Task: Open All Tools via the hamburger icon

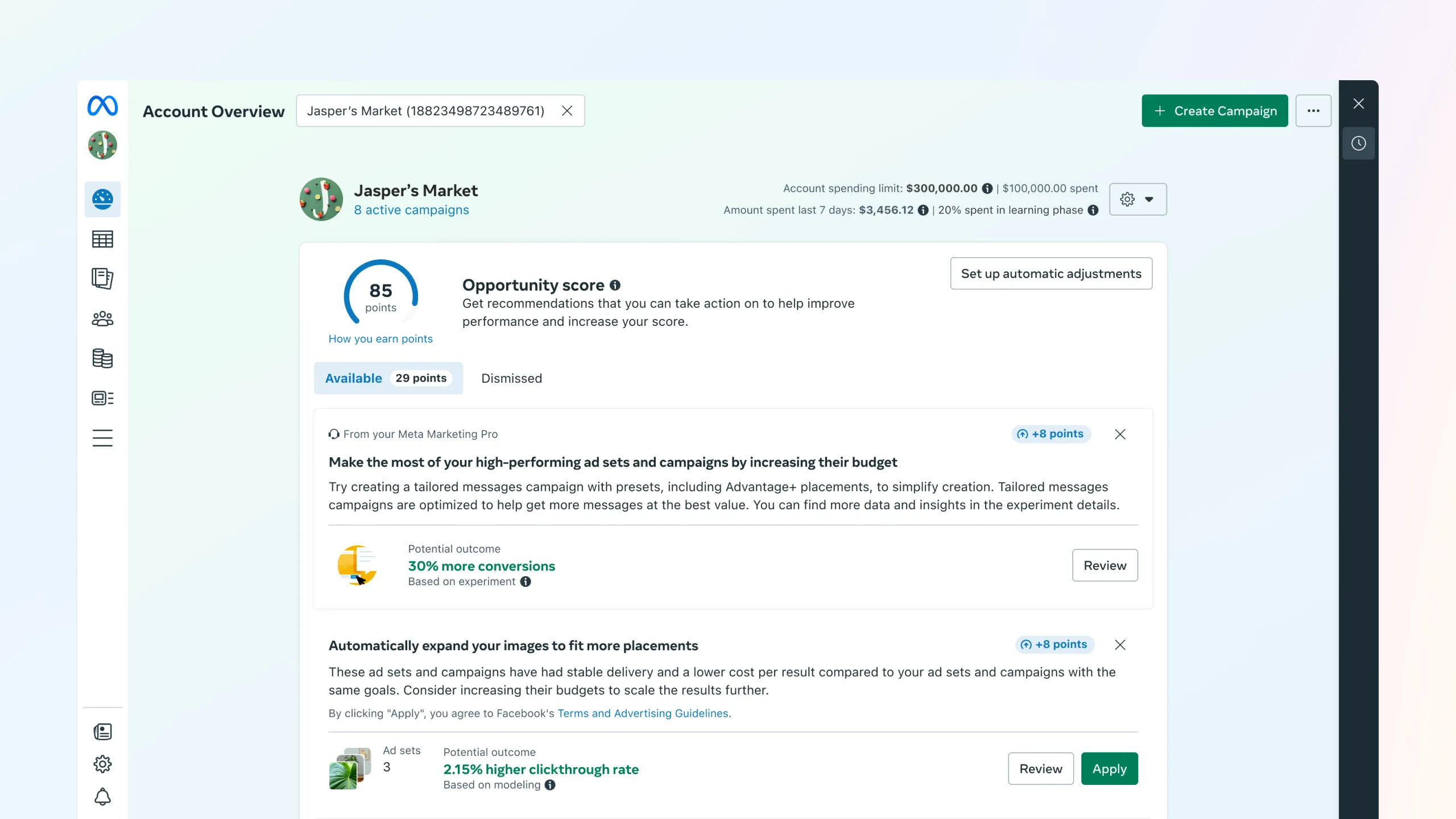Action: pyautogui.click(x=102, y=438)
